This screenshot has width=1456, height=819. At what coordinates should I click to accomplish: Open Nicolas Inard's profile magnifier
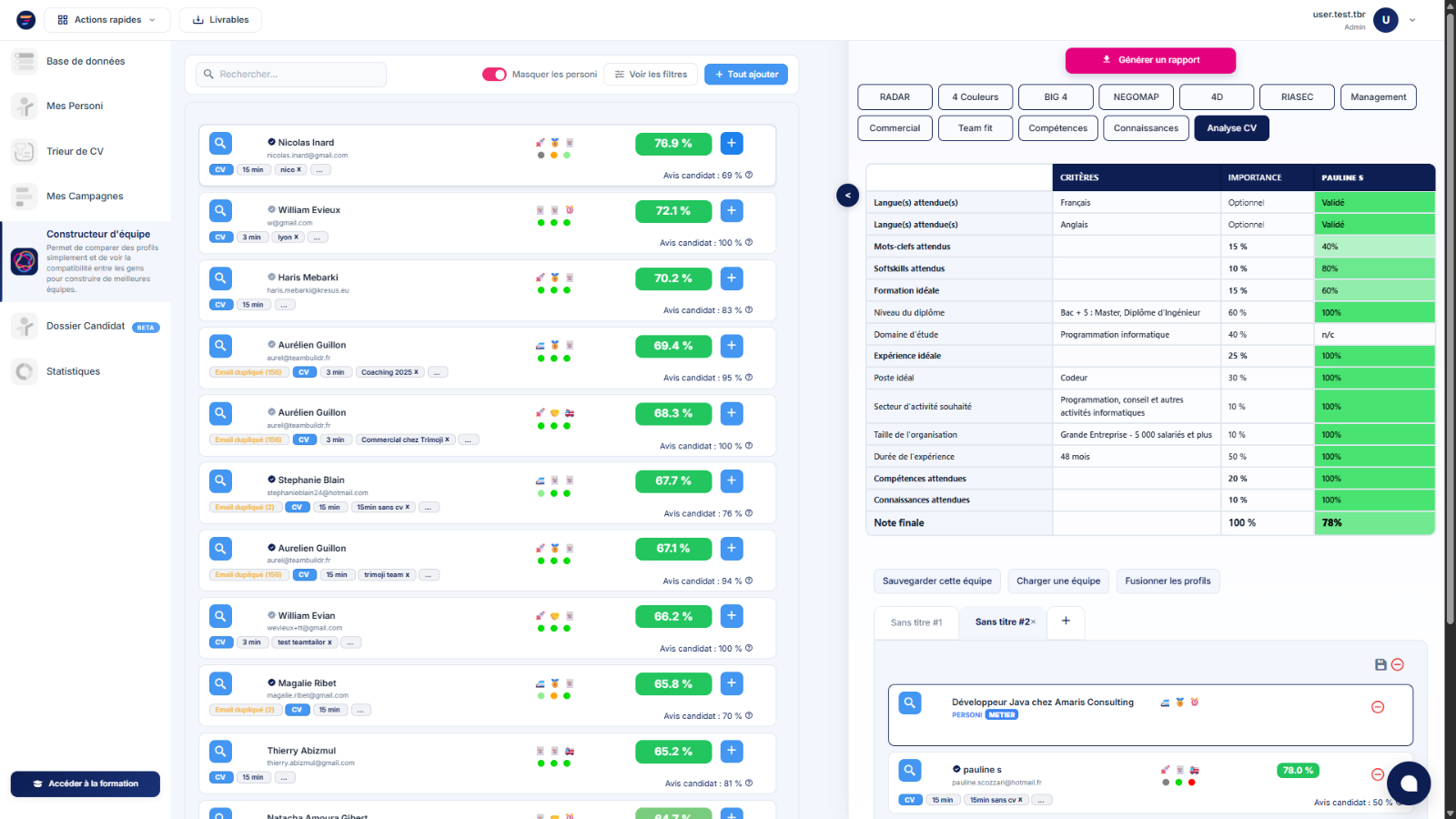220,143
